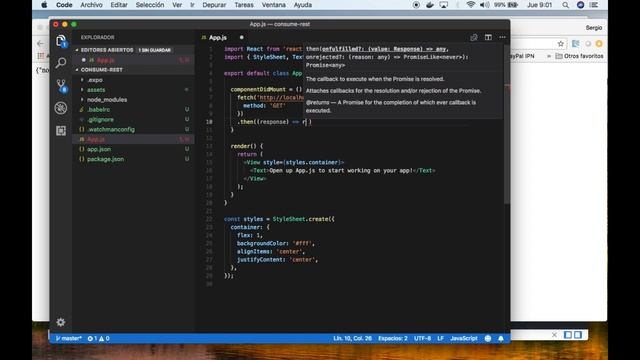Open the Ayuda menu

click(x=303, y=5)
